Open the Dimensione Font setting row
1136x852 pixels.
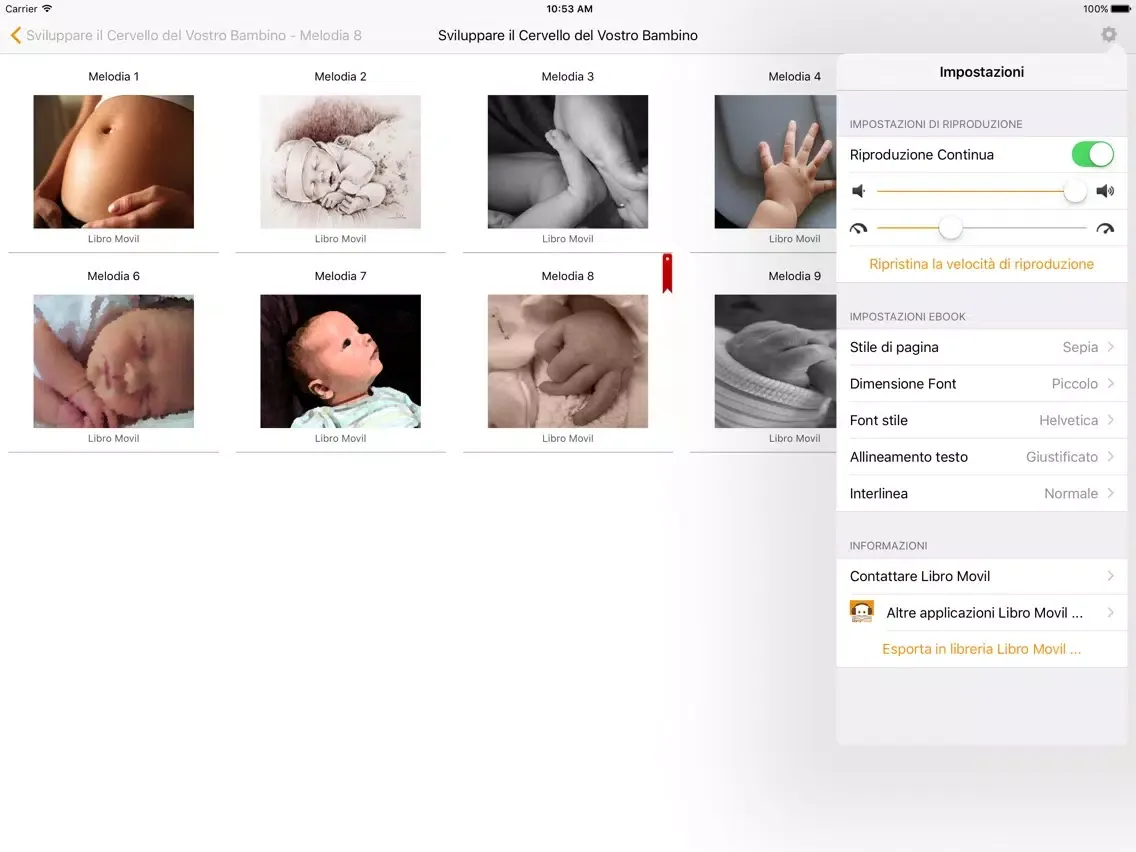coord(982,383)
